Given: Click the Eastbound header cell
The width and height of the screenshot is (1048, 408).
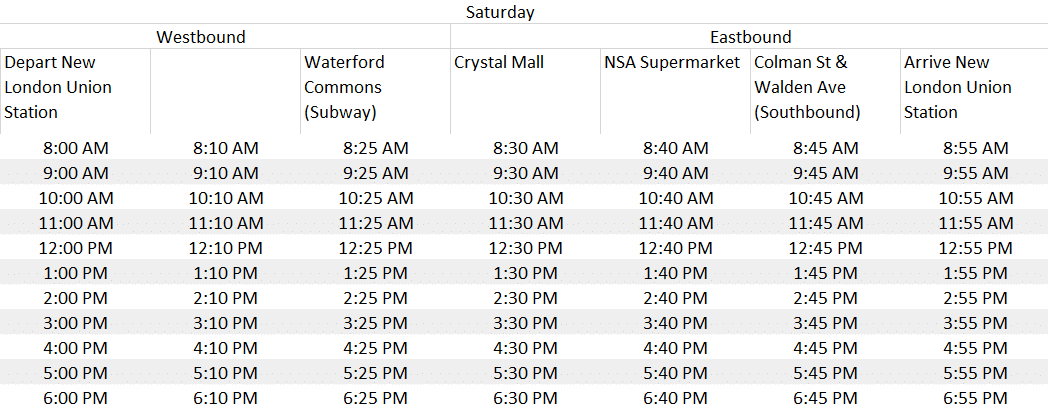Looking at the screenshot, I should tap(749, 36).
